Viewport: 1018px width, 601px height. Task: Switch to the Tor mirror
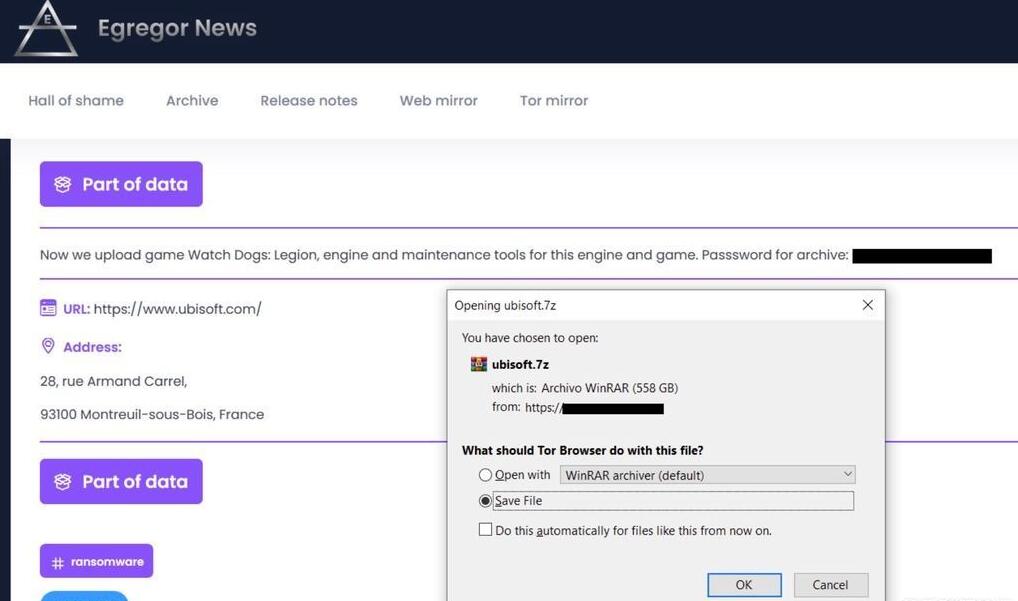pyautogui.click(x=554, y=101)
